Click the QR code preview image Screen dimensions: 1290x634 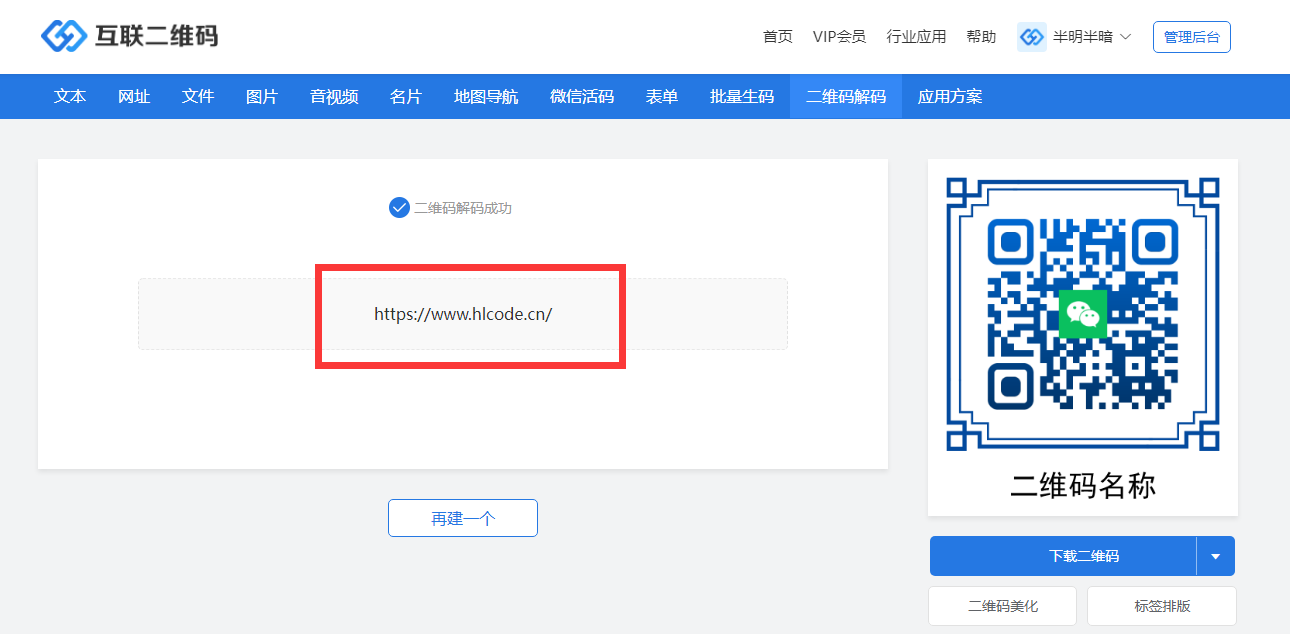[1083, 314]
